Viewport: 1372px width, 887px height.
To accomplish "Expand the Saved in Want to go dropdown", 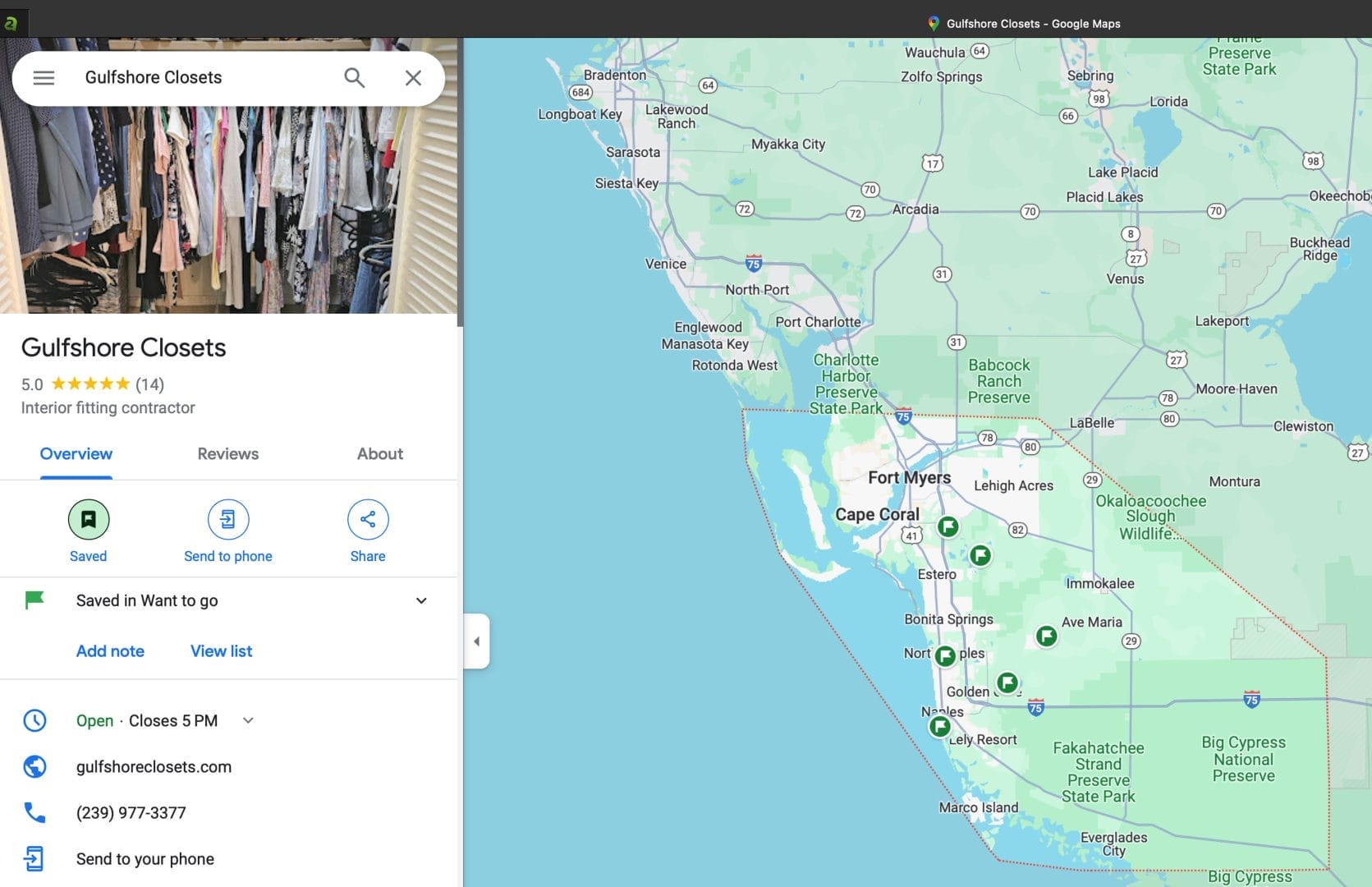I will [421, 601].
